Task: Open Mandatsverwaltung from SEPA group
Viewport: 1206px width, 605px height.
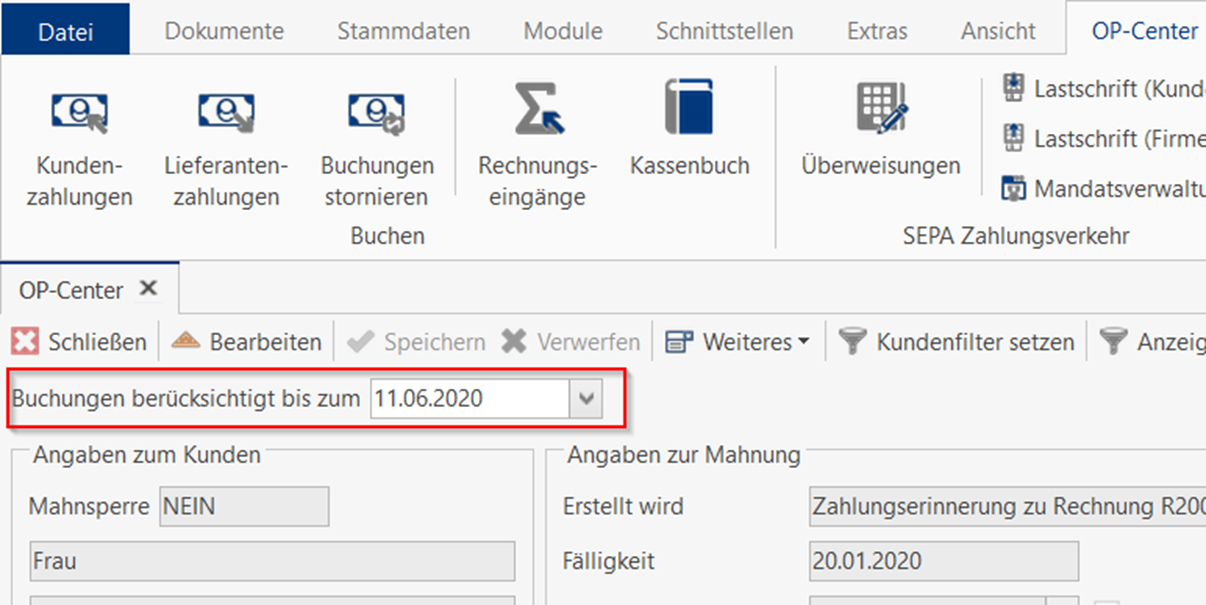Action: [1015, 187]
